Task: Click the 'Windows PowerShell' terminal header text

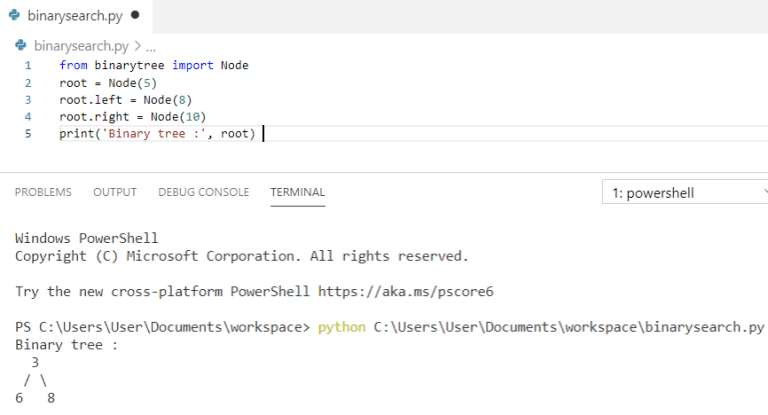Action: coord(87,238)
